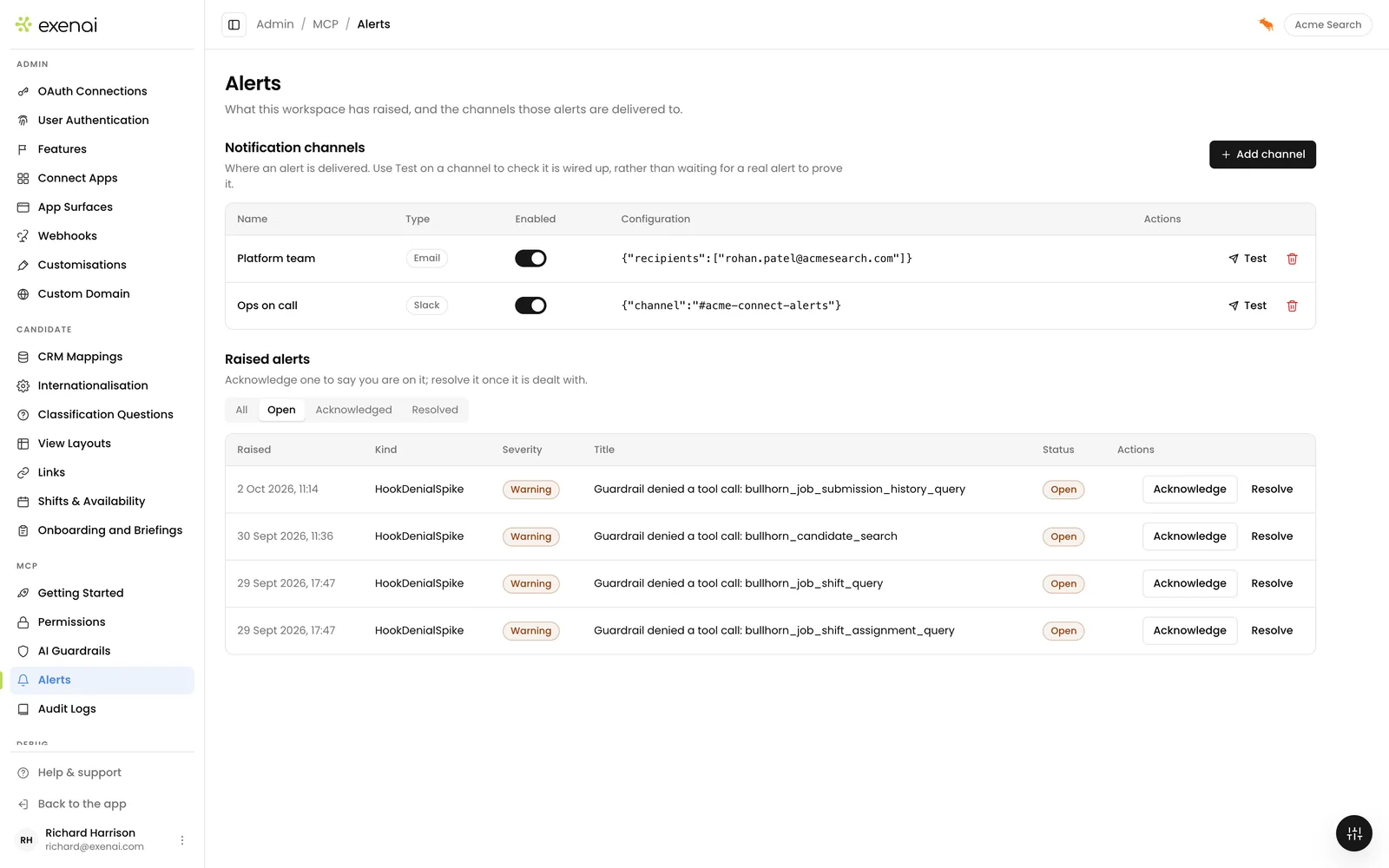This screenshot has height=868, width=1389.
Task: Click the Add channel button
Action: pyautogui.click(x=1262, y=155)
